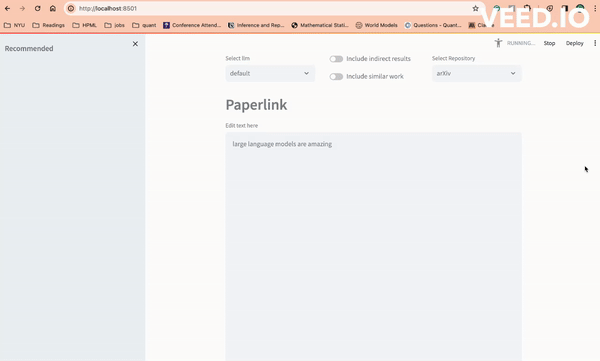Open the Streamlit three-dot main menu

point(595,43)
